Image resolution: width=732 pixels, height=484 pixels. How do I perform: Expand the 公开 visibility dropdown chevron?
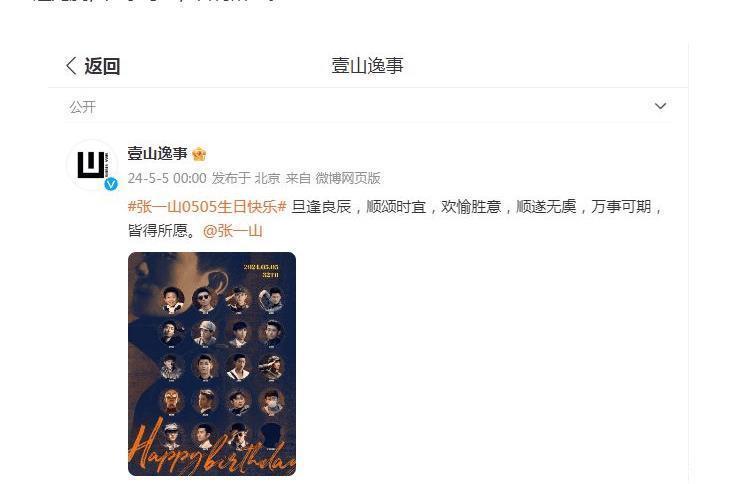(660, 106)
